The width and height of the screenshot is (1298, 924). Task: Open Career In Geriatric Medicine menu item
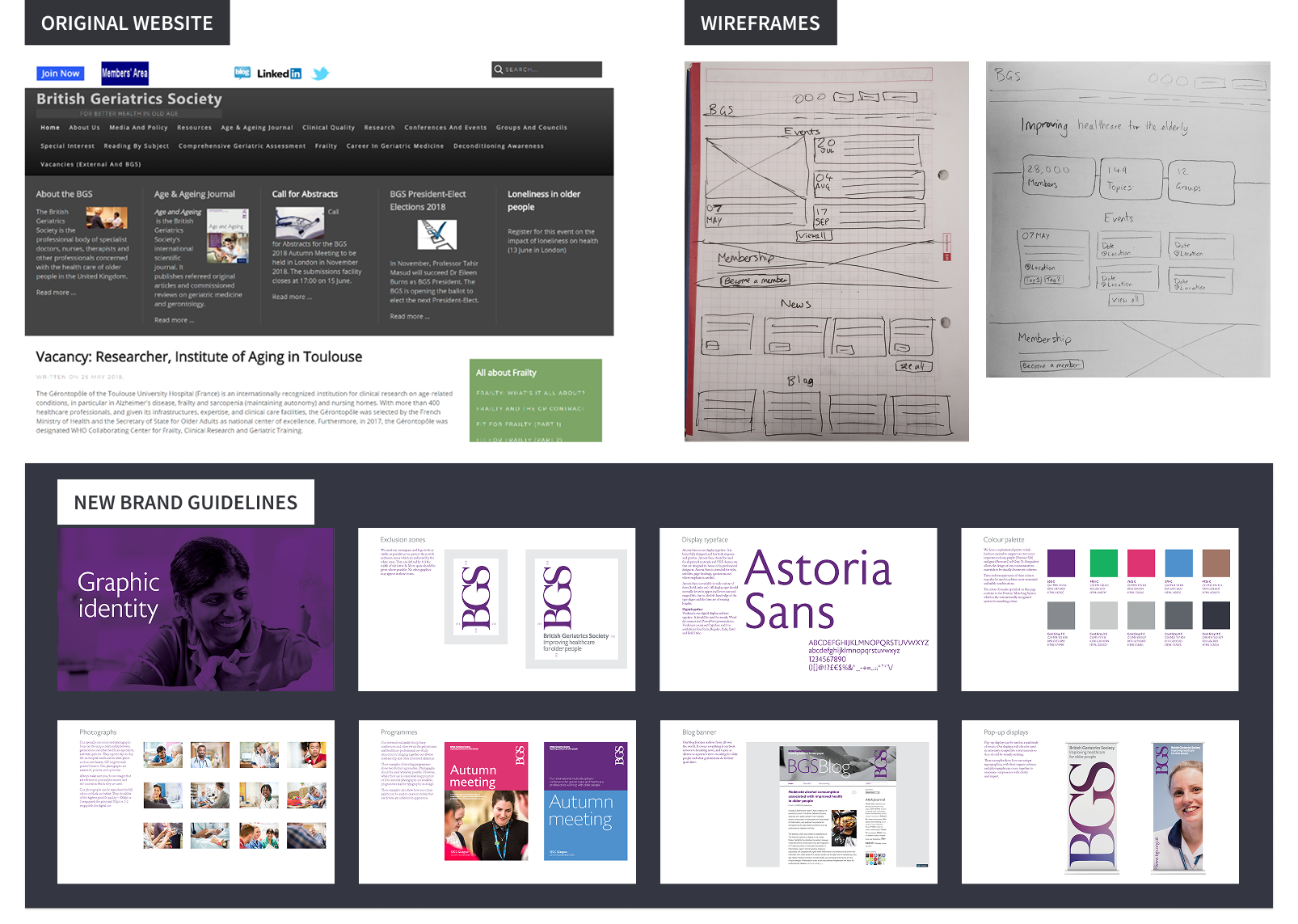(x=394, y=146)
